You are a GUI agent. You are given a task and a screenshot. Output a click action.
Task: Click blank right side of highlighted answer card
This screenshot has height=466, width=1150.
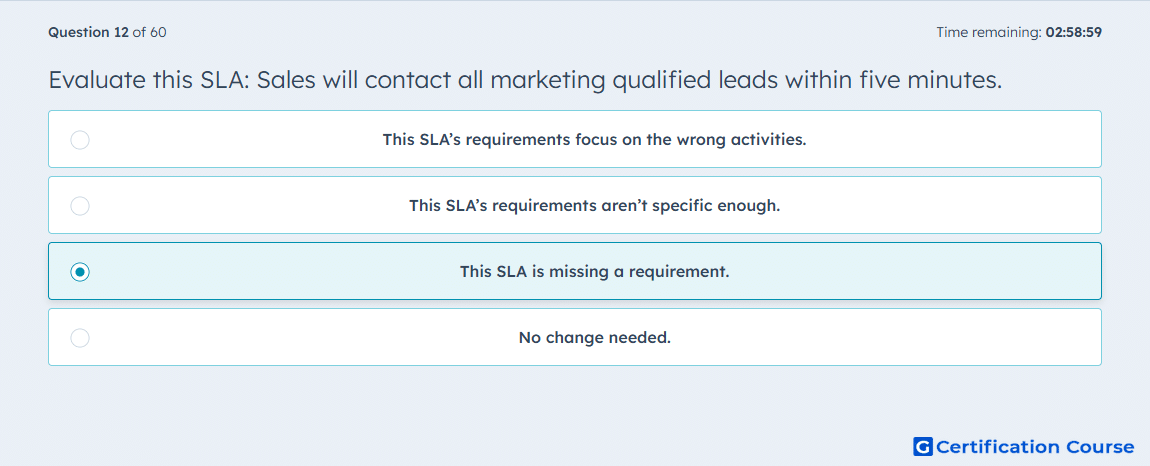point(917,272)
